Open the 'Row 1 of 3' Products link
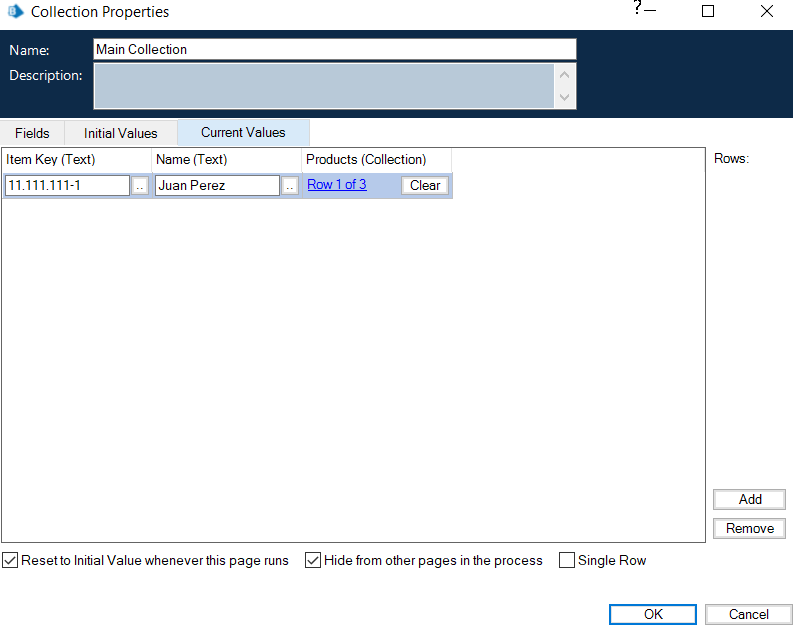 point(337,185)
